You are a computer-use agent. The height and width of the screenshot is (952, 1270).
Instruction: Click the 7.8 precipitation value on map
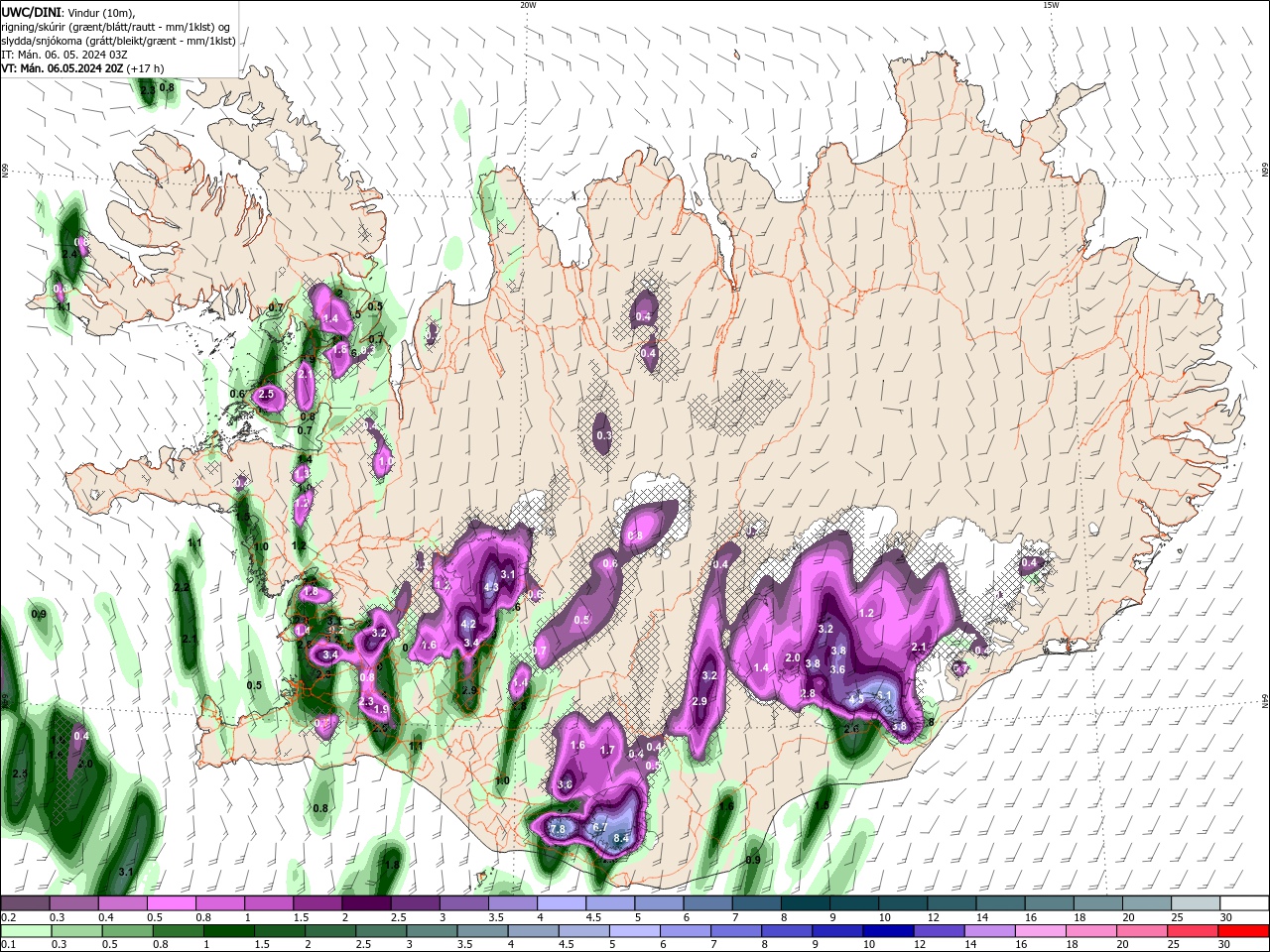coord(557,829)
